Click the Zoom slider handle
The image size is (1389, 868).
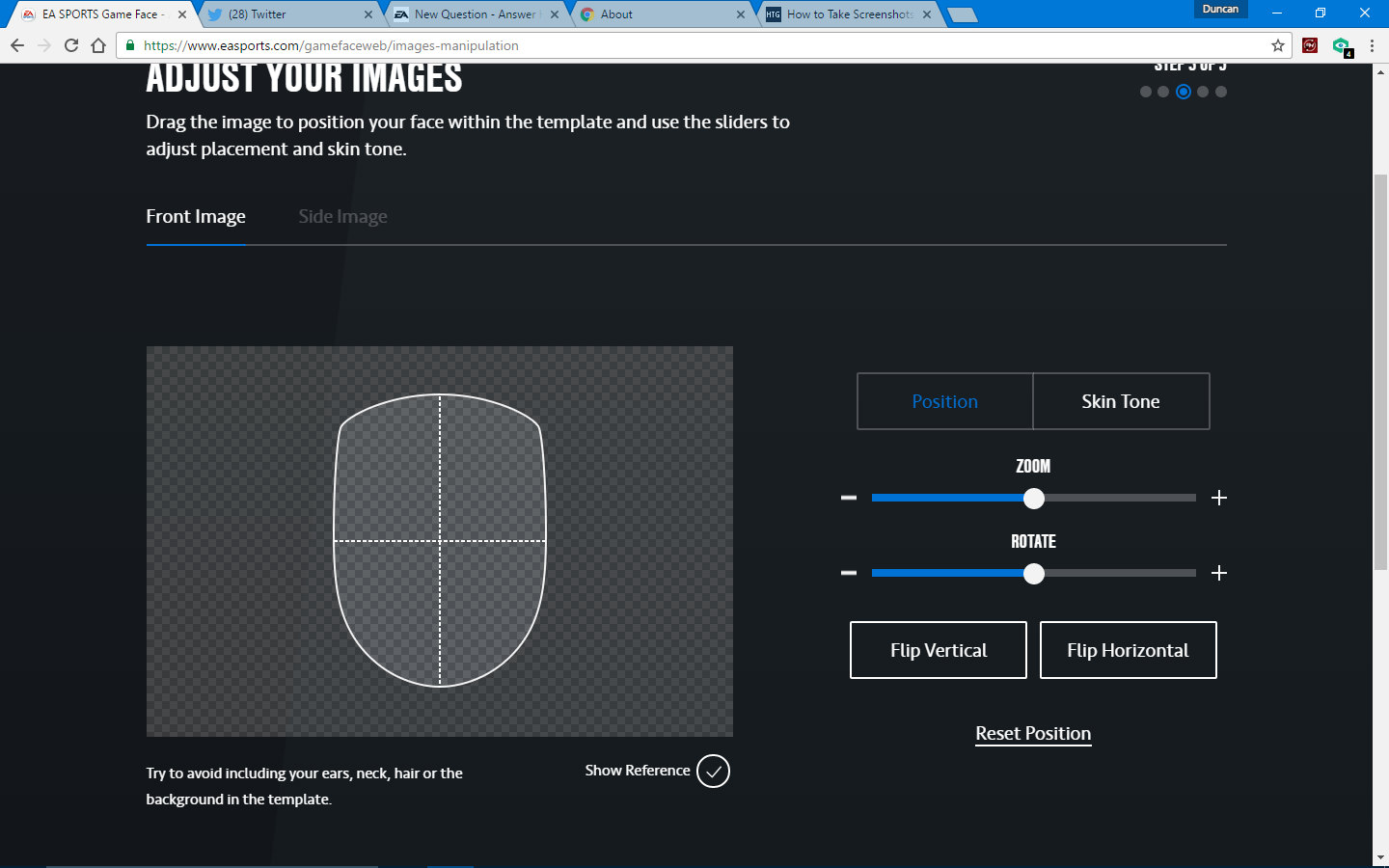(x=1034, y=499)
